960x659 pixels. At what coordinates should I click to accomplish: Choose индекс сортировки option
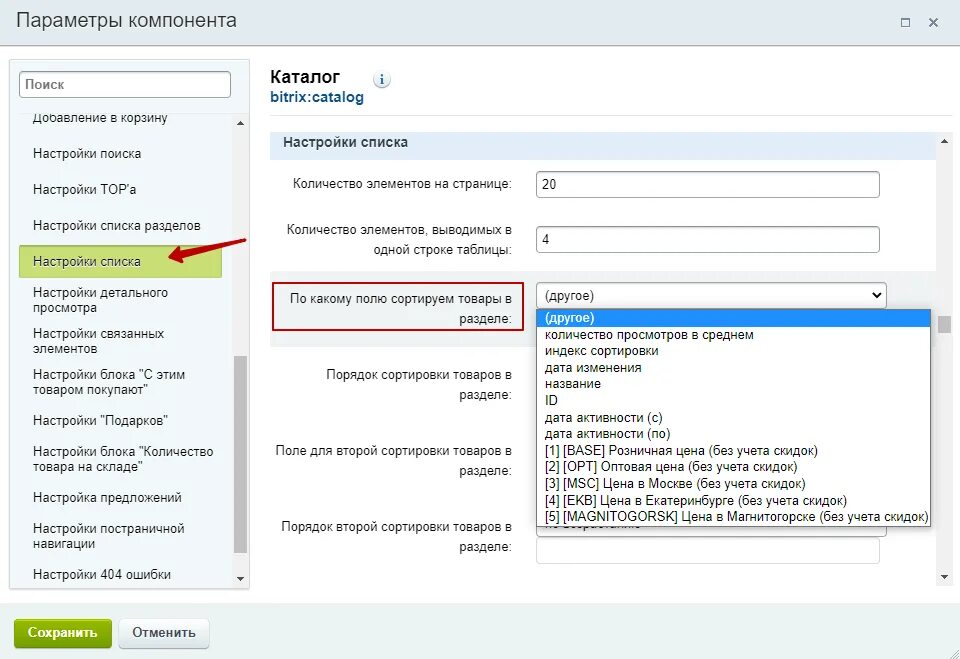click(733, 351)
